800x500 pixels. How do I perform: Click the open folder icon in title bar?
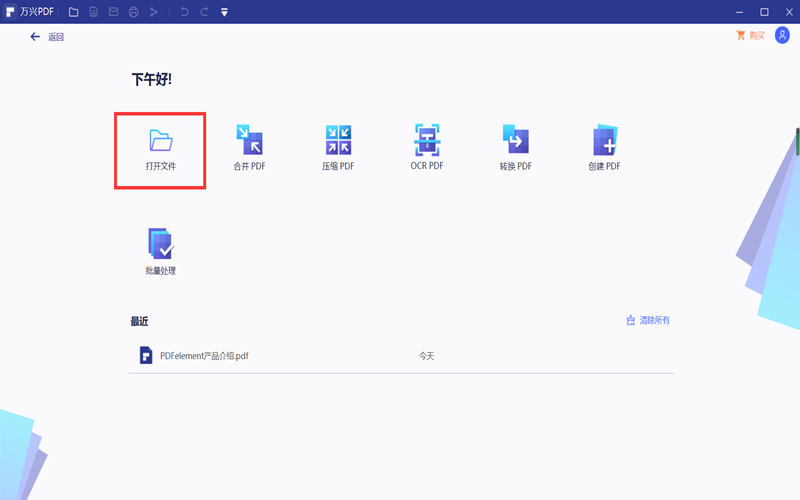tap(73, 12)
